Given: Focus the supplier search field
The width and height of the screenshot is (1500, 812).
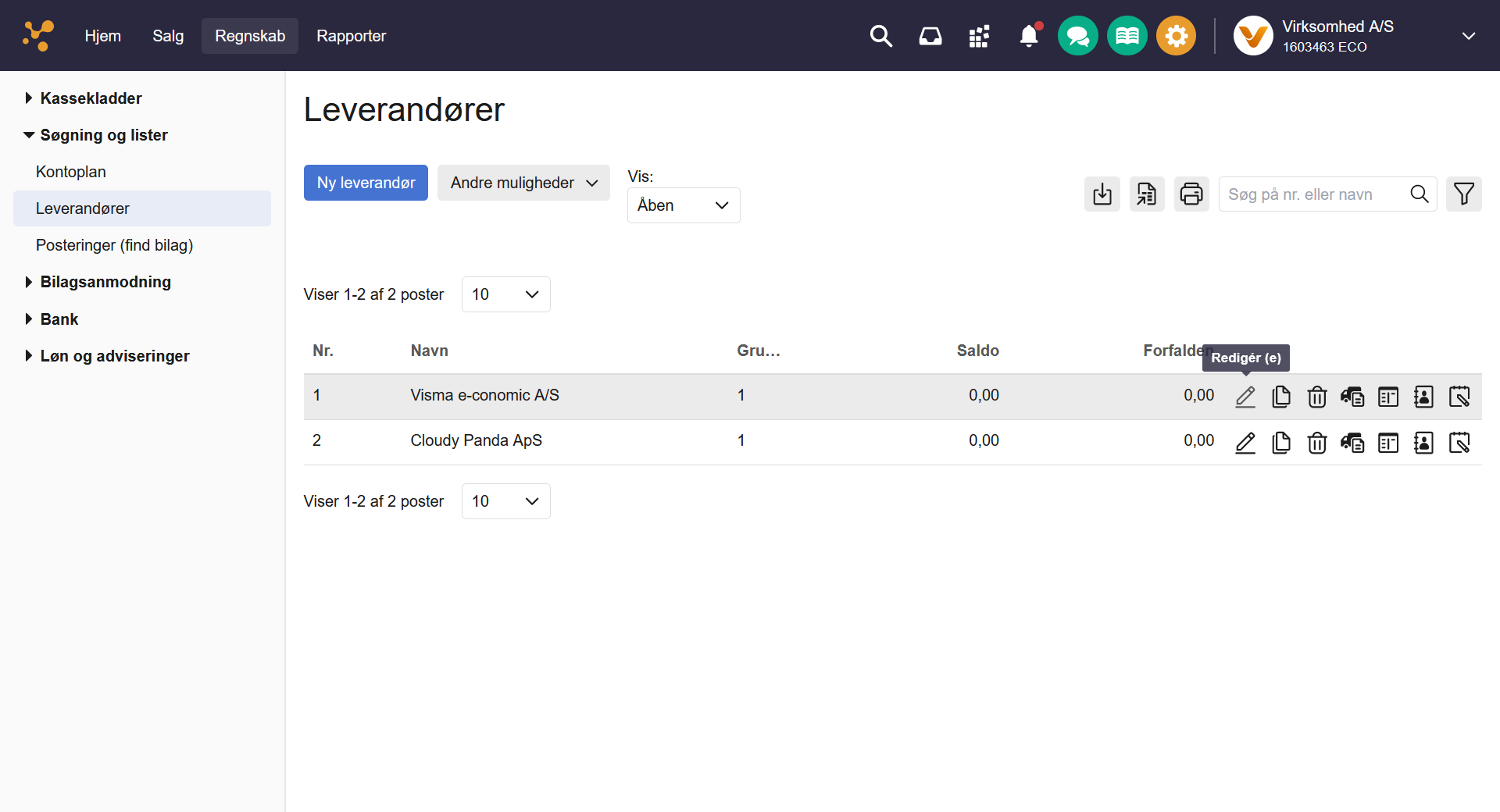Looking at the screenshot, I should pos(1312,194).
